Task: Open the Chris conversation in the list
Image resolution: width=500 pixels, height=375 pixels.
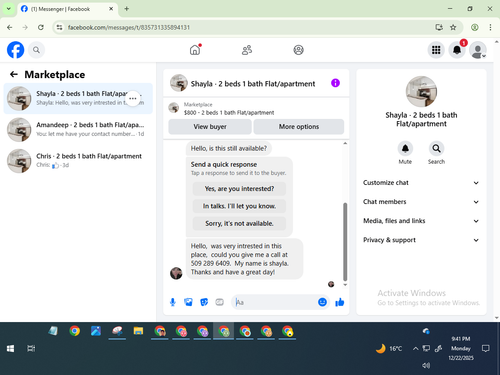Action: pos(78,160)
